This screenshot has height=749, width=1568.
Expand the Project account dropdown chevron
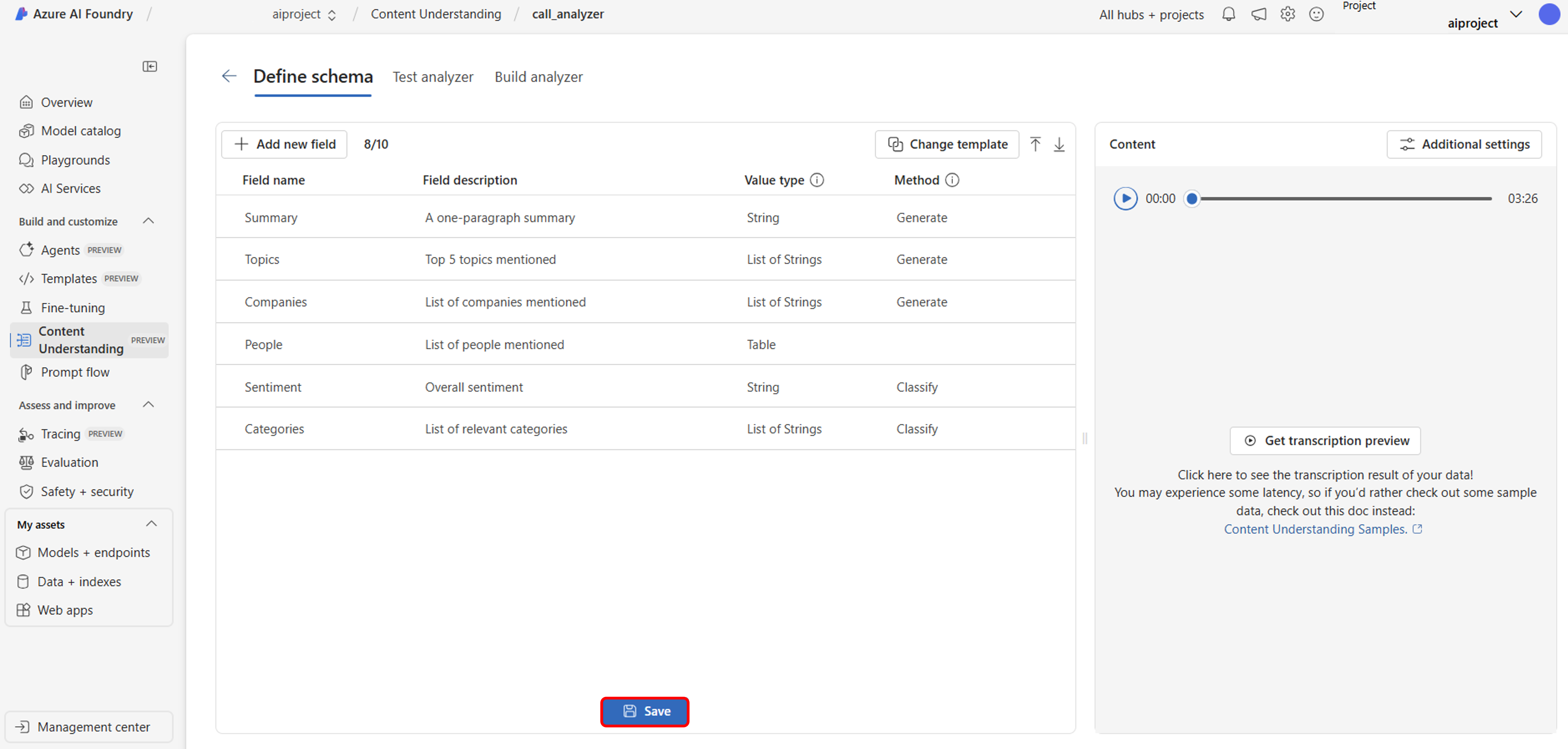point(1516,15)
